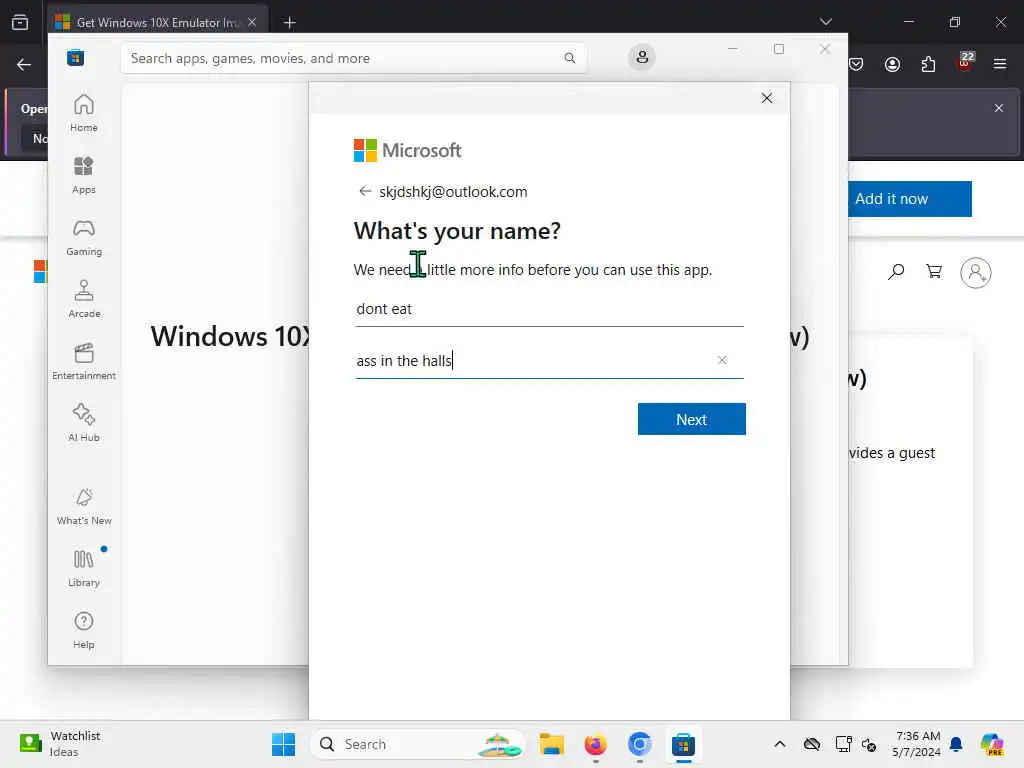Screen dimensions: 1024x768
Task: Open What's New in Store sidebar
Action: 84,506
